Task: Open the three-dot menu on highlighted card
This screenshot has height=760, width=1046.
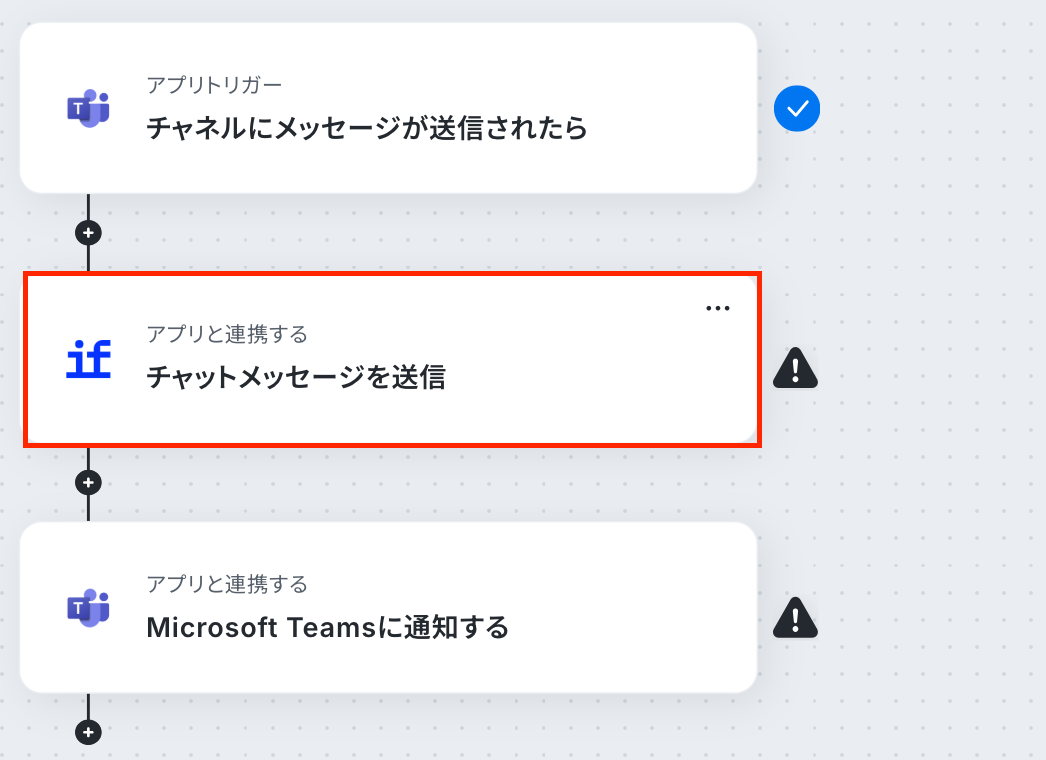Action: (x=718, y=308)
